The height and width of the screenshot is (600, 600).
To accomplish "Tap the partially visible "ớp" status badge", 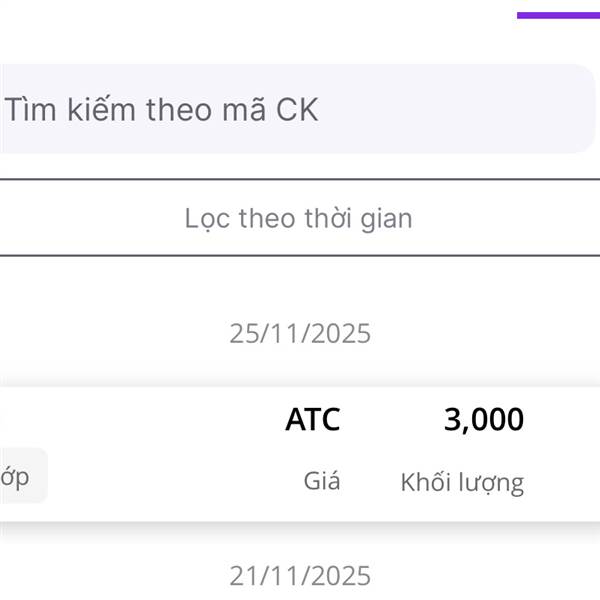I will (x=18, y=477).
